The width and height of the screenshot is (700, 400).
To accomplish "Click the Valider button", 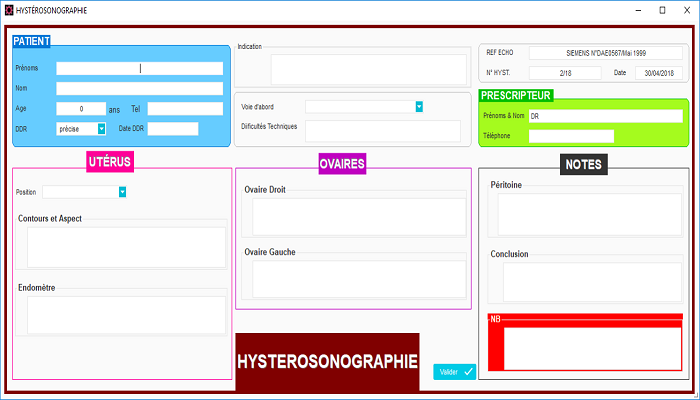I will (x=454, y=372).
